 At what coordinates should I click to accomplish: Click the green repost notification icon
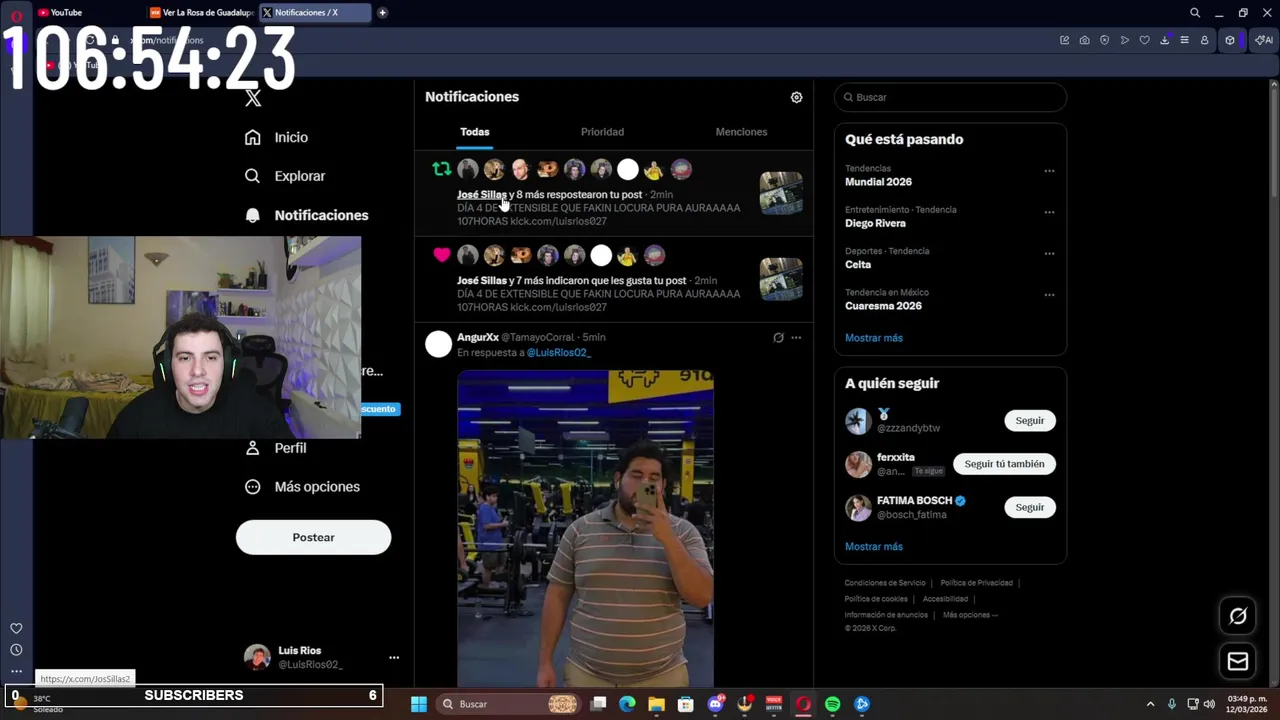pos(441,169)
